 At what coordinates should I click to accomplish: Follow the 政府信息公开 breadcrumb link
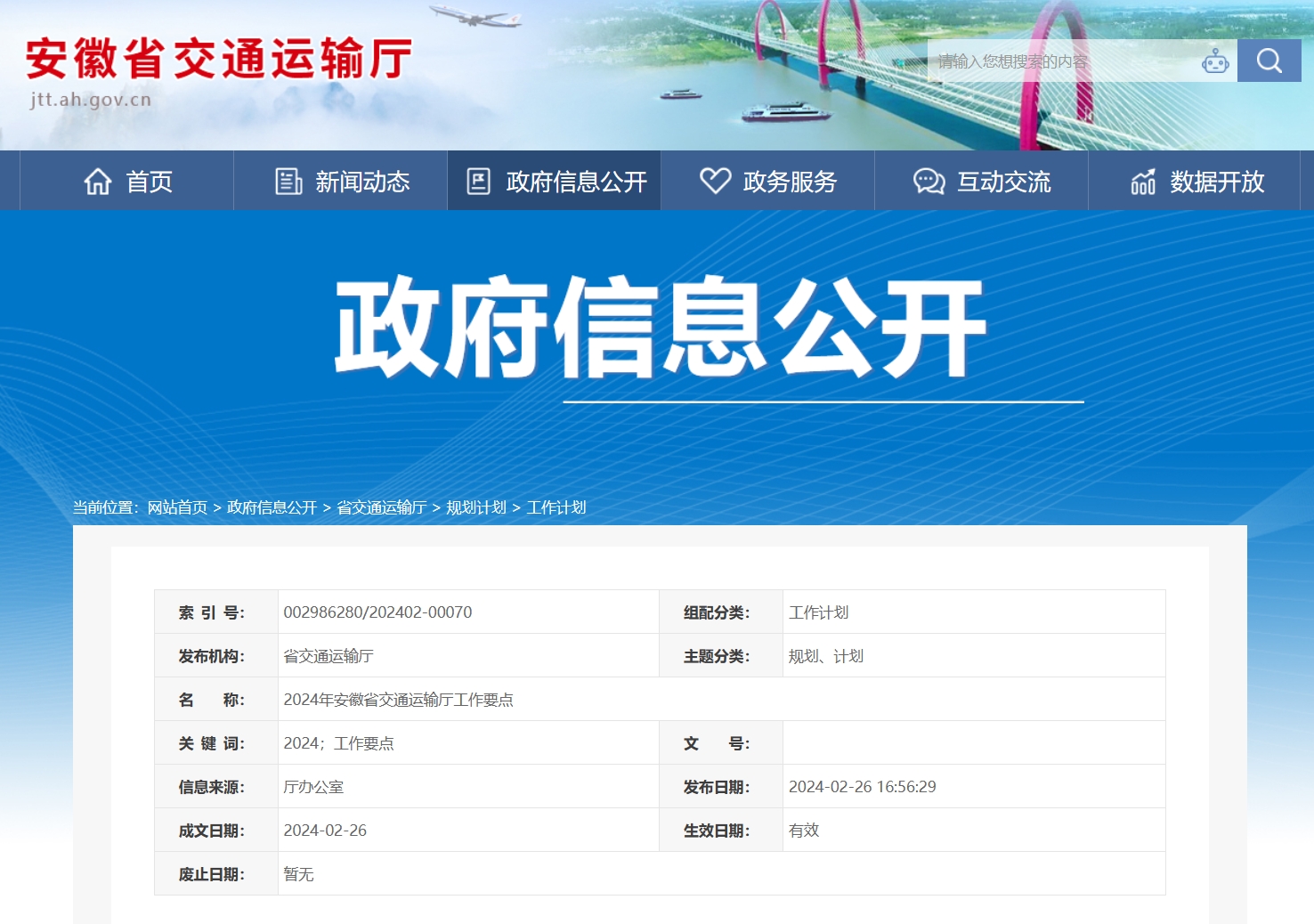(x=272, y=507)
